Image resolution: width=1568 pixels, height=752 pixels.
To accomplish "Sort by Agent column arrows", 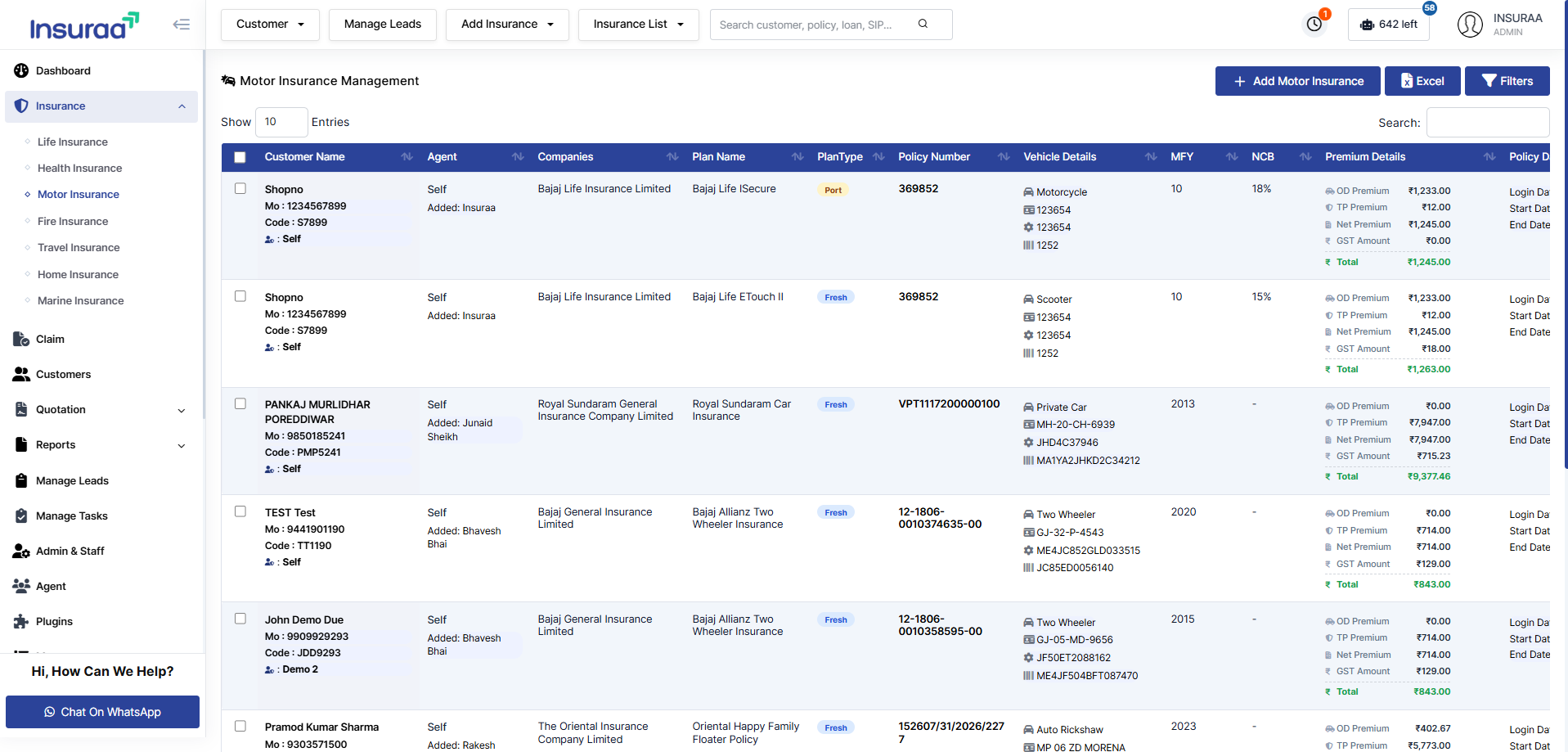I will pos(518,156).
